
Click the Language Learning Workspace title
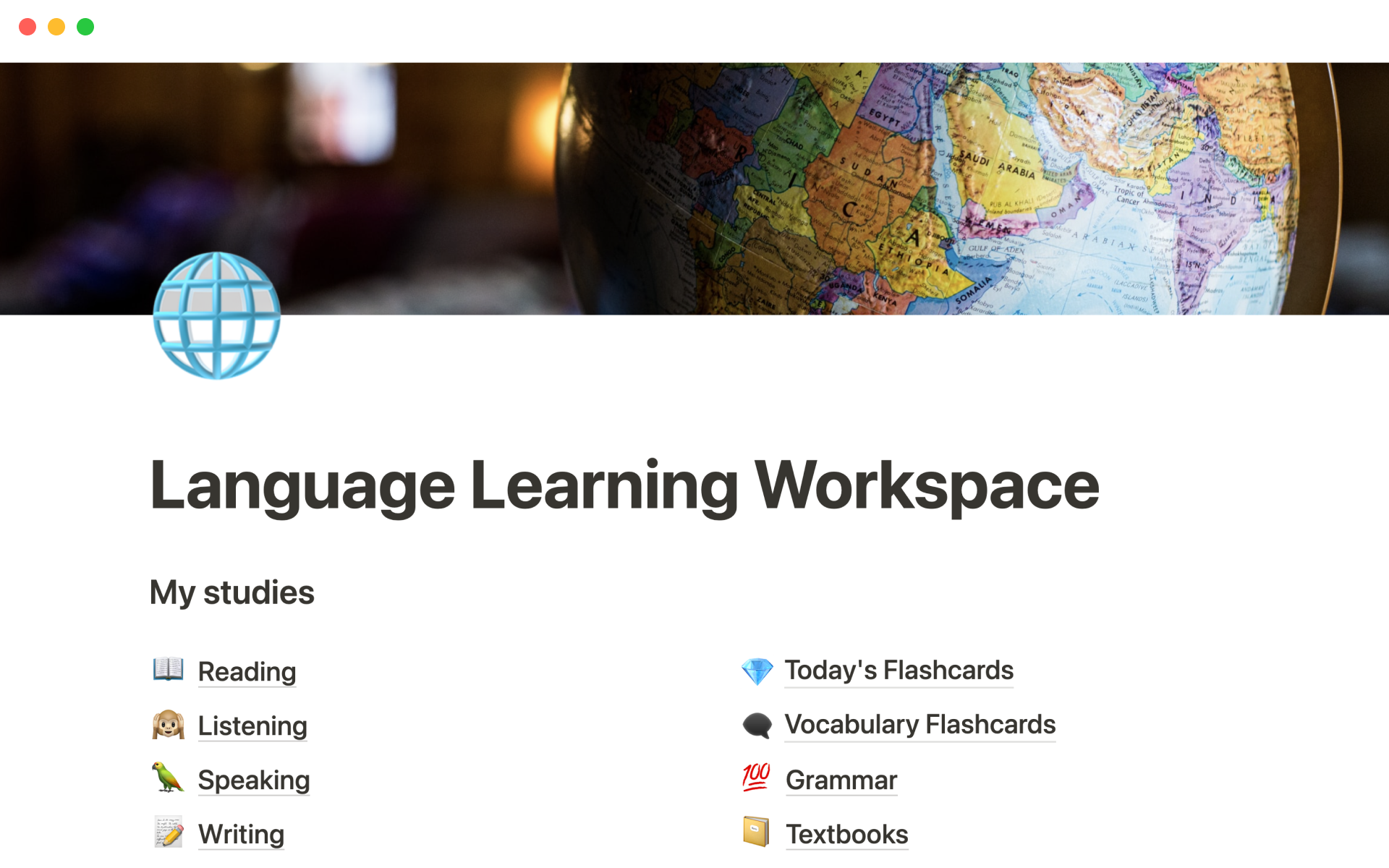pos(623,484)
